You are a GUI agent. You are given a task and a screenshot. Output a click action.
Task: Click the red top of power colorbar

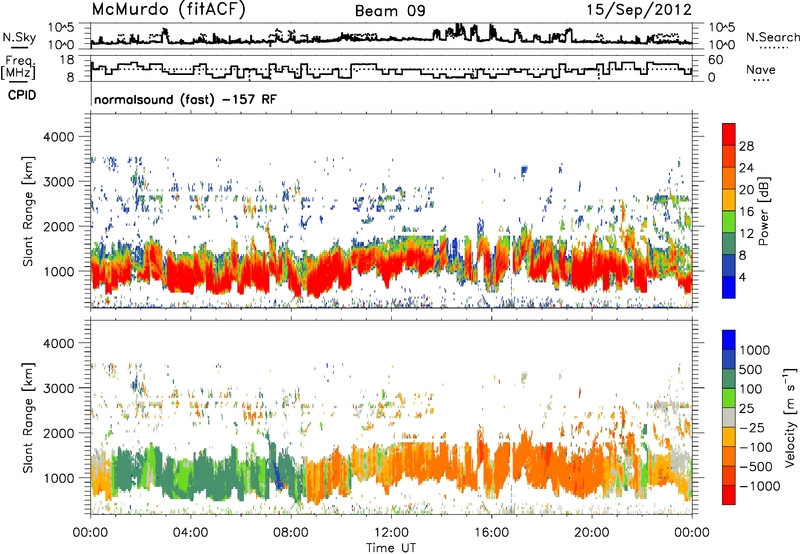pyautogui.click(x=729, y=134)
